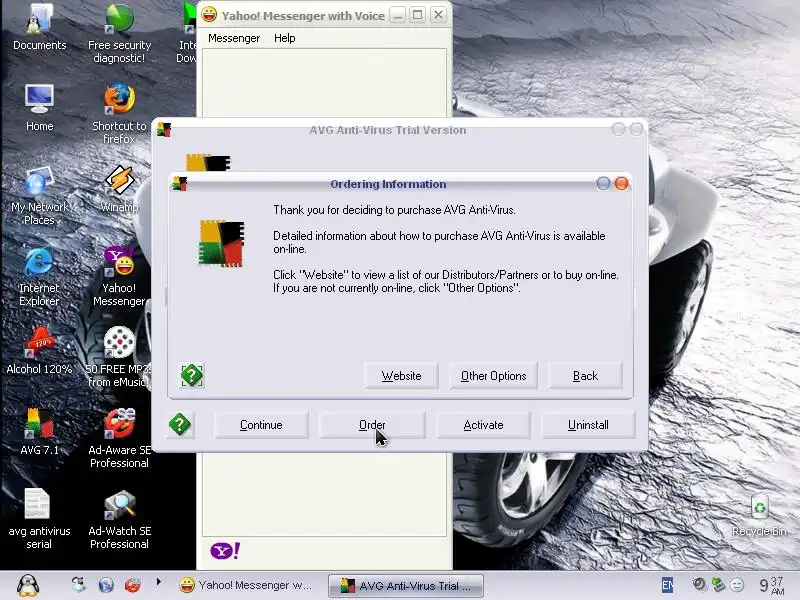Switch to Yahoo! Messenger taskbar button
The width and height of the screenshot is (800, 600).
coord(247,585)
